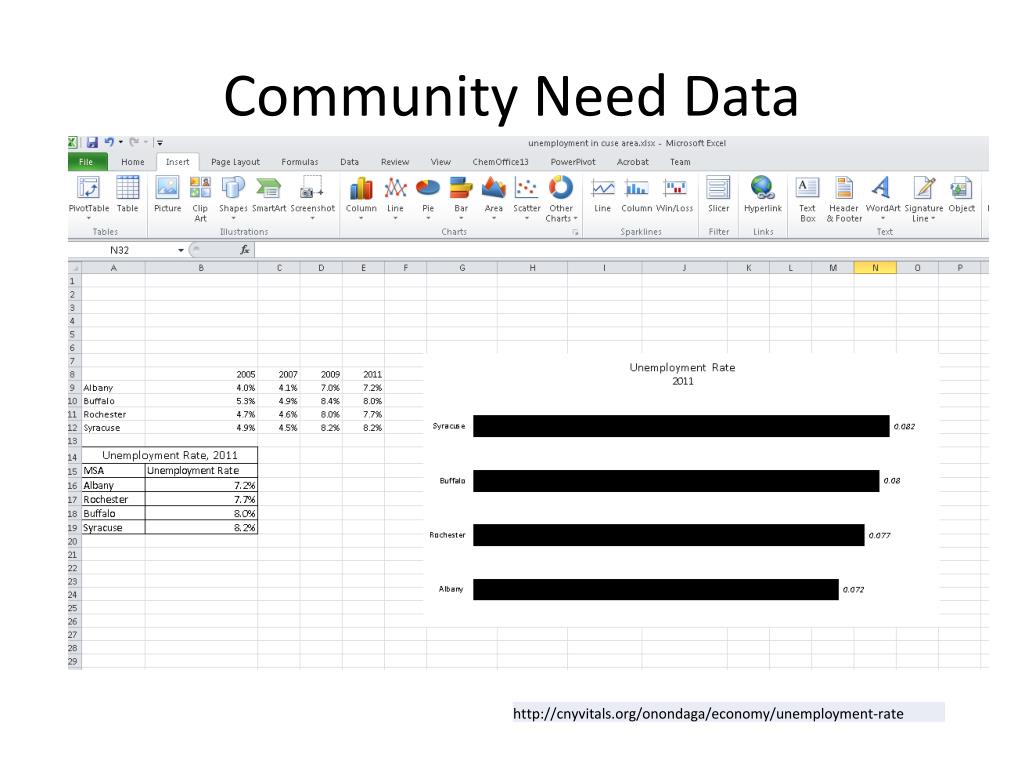Select the Albany bar in chart
Screen dimensions: 1024x768
656,589
